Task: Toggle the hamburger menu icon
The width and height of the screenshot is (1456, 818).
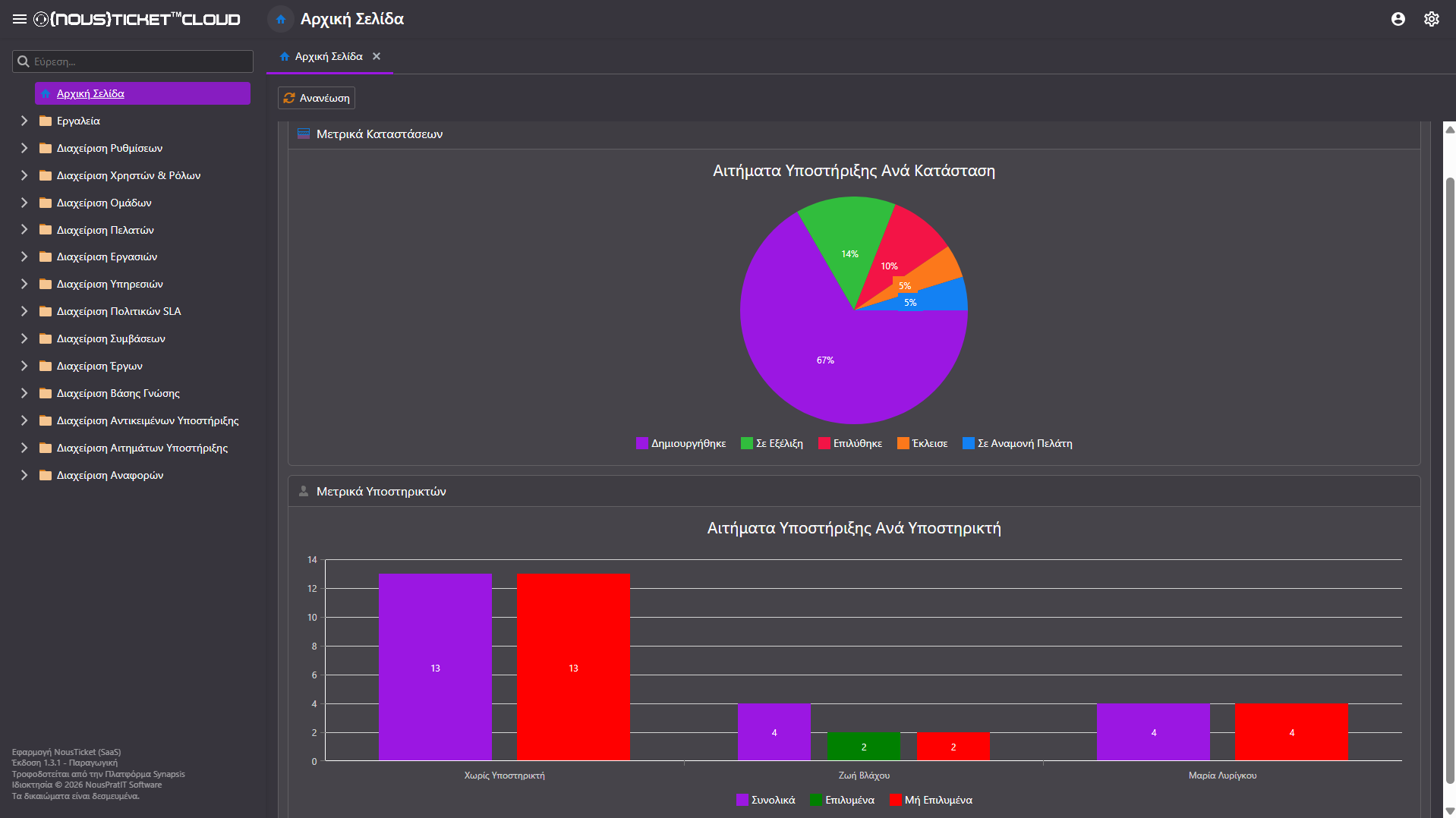Action: click(20, 19)
